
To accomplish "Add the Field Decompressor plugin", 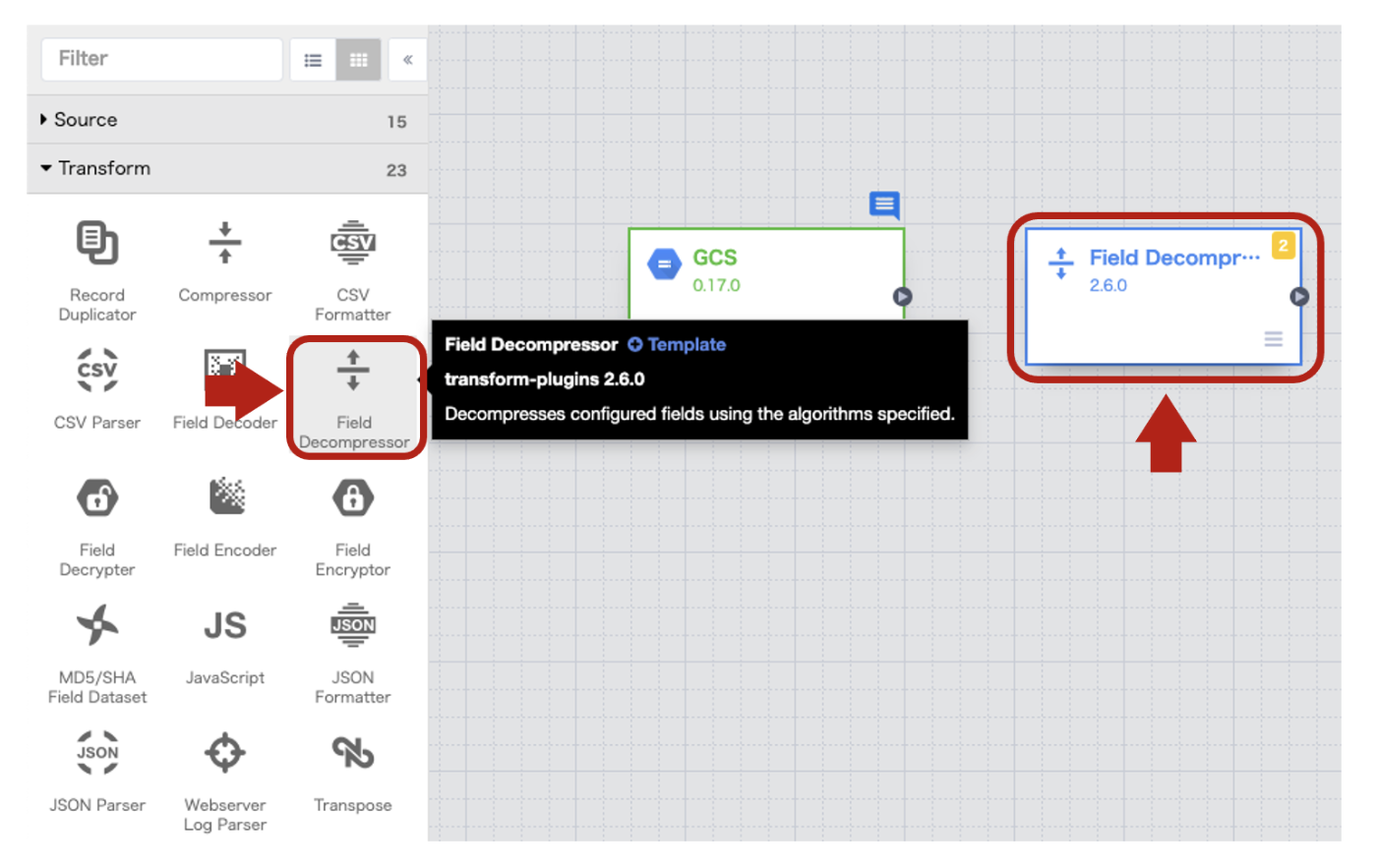I will click(354, 398).
